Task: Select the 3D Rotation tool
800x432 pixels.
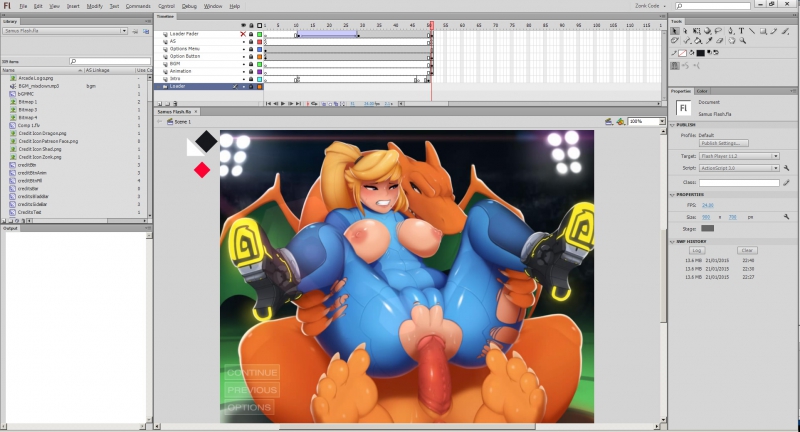Action: click(708, 31)
